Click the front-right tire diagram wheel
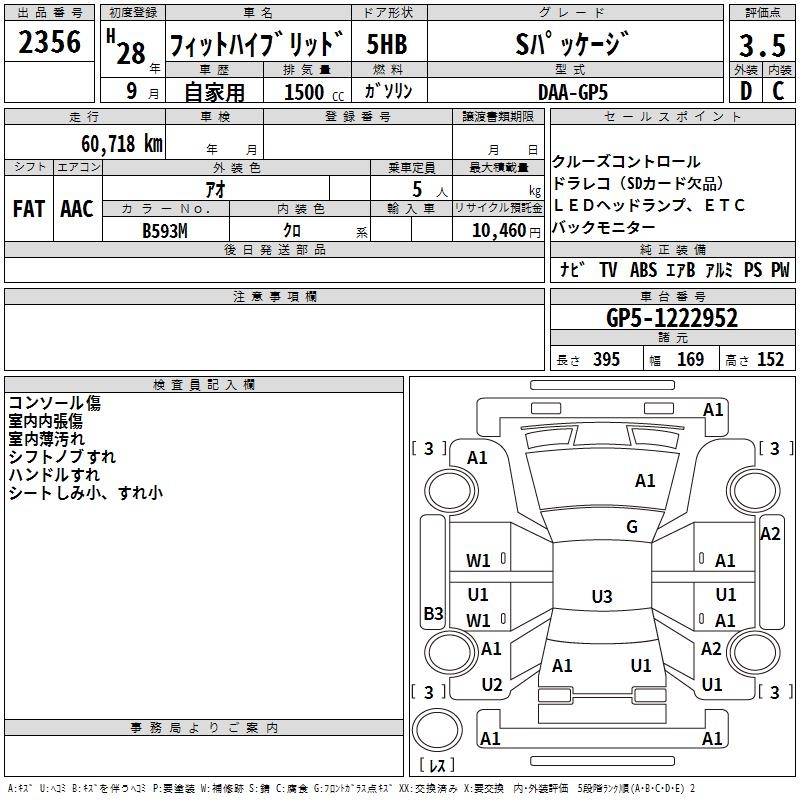 point(754,491)
